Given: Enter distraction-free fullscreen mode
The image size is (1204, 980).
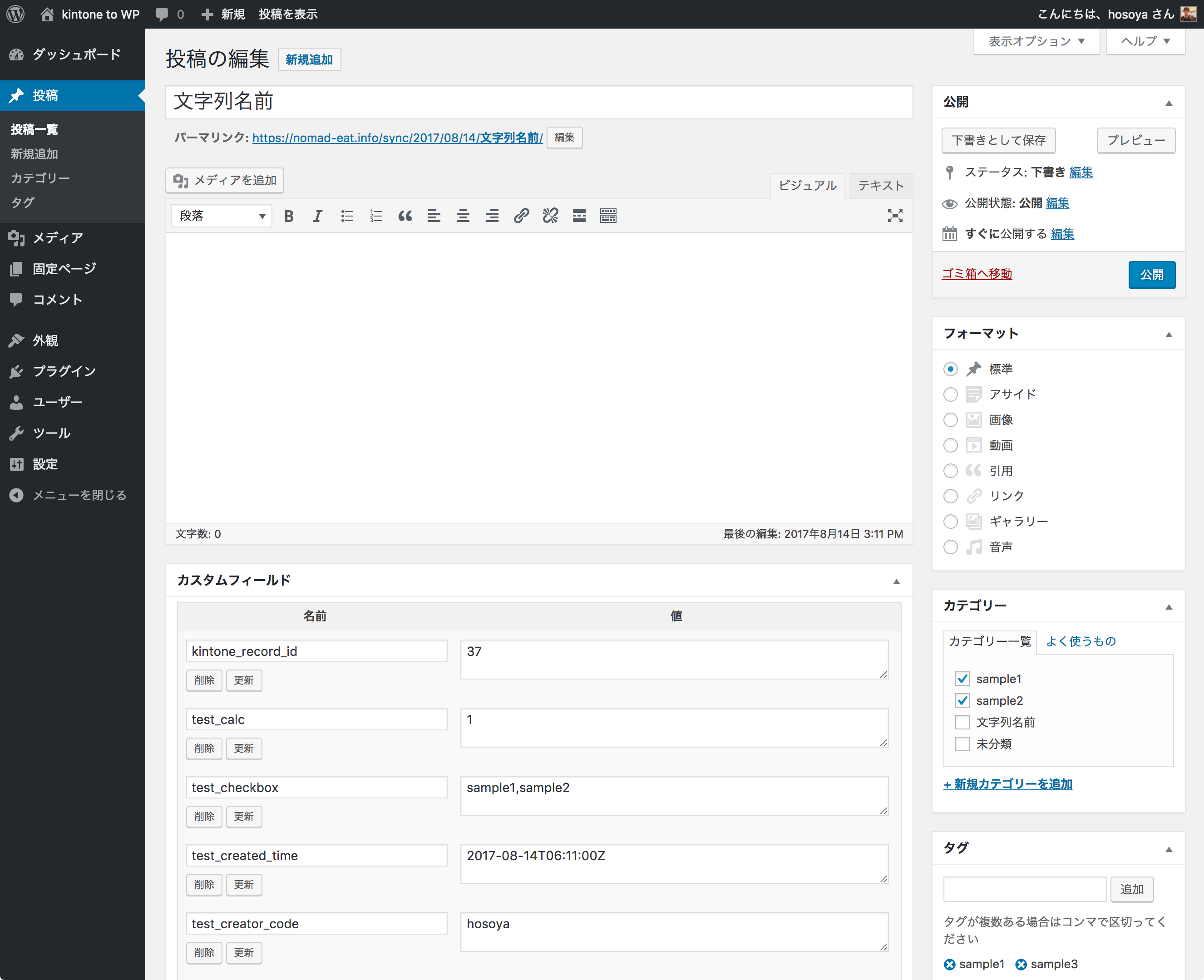Looking at the screenshot, I should [895, 216].
